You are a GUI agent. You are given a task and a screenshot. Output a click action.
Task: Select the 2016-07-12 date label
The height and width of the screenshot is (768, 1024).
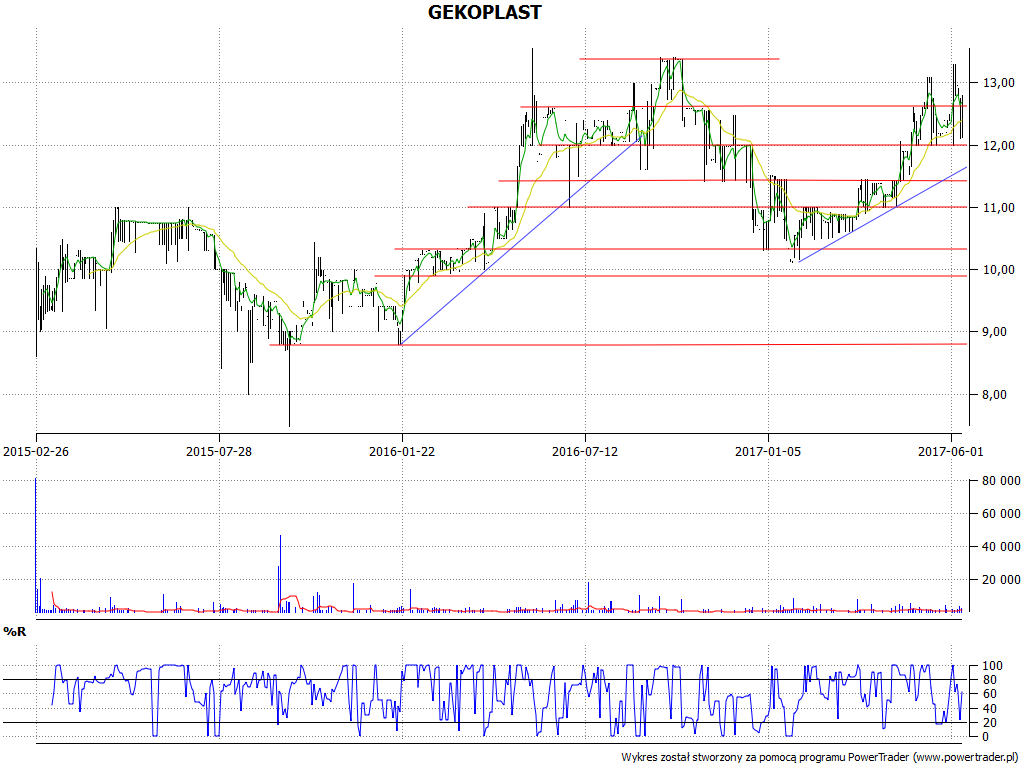click(584, 451)
